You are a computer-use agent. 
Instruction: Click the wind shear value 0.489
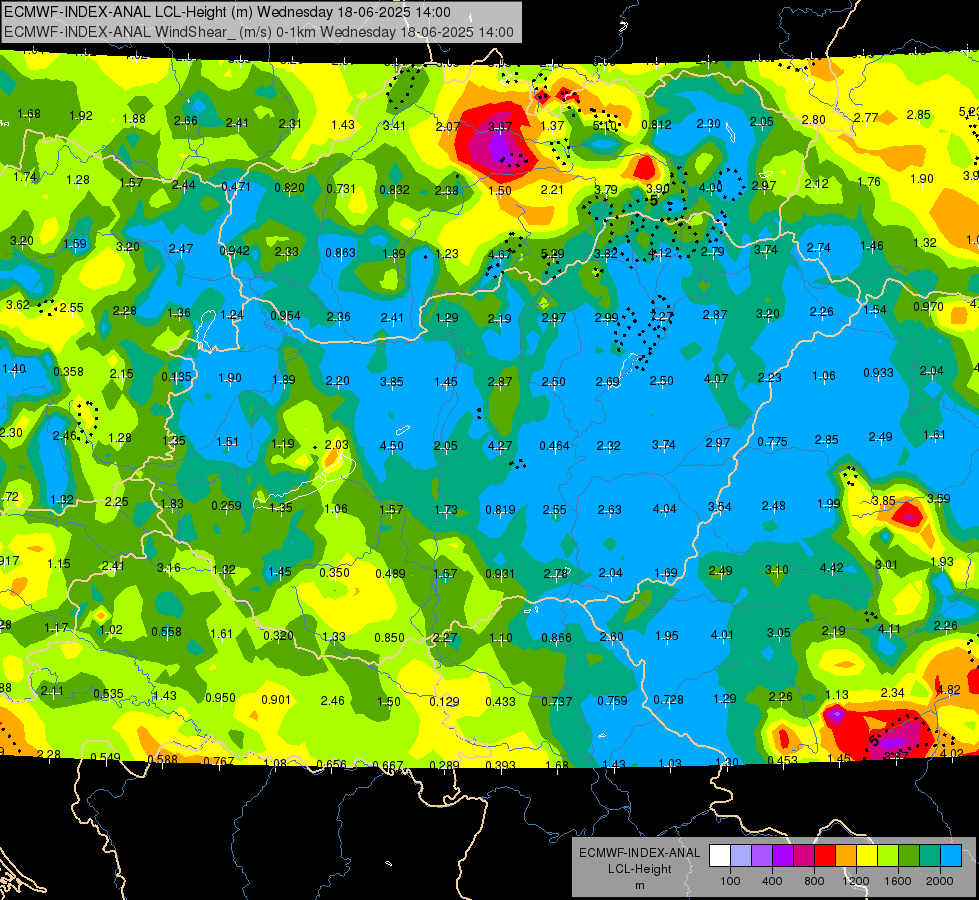pyautogui.click(x=390, y=573)
